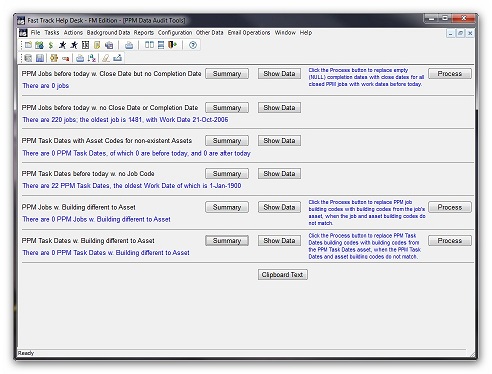Screen dimensions: 492x374
Task: Click Show Data for PPM Jobs w. Building different
Action: tap(279, 207)
